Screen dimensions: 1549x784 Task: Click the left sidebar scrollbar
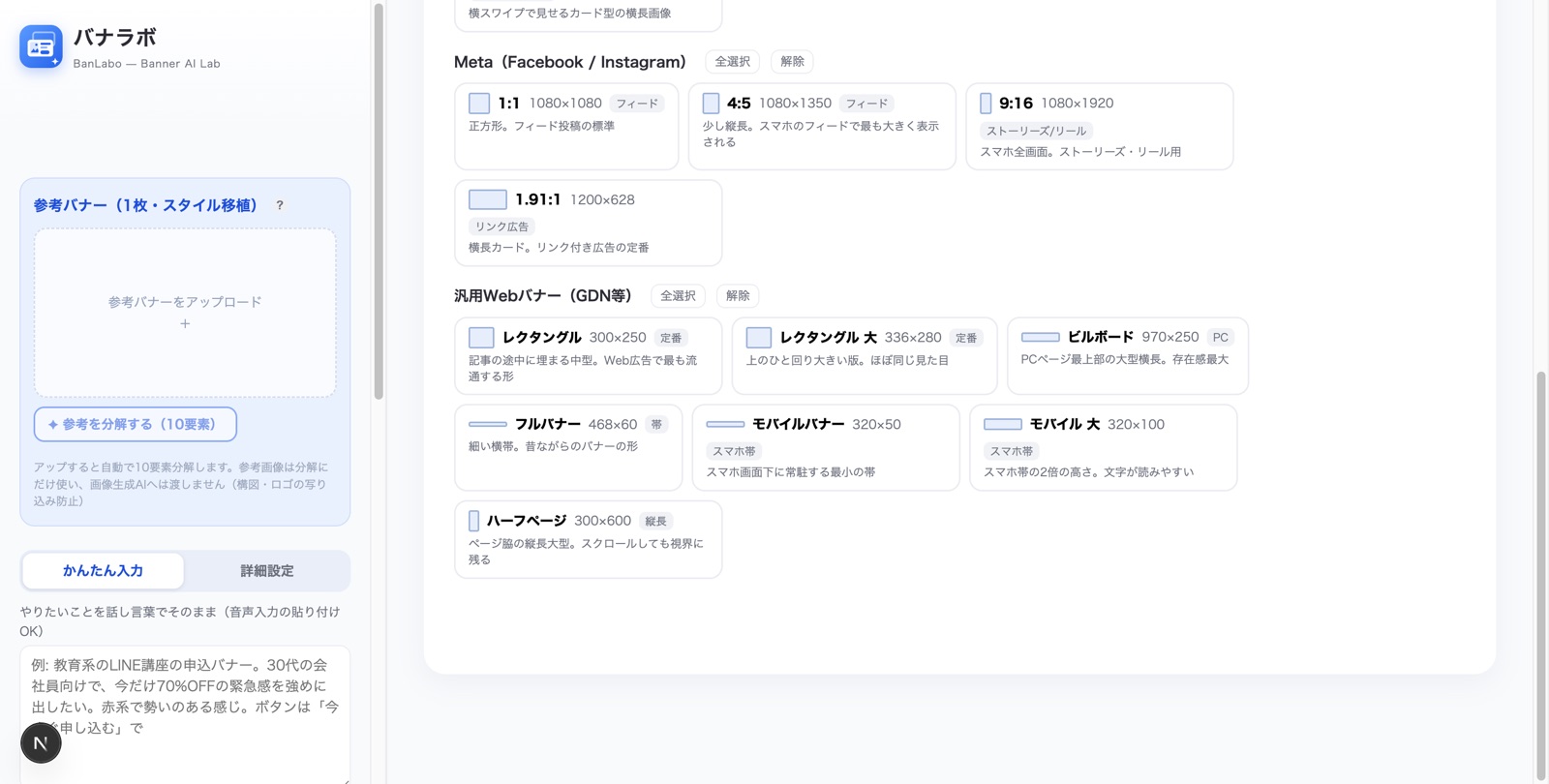click(379, 203)
